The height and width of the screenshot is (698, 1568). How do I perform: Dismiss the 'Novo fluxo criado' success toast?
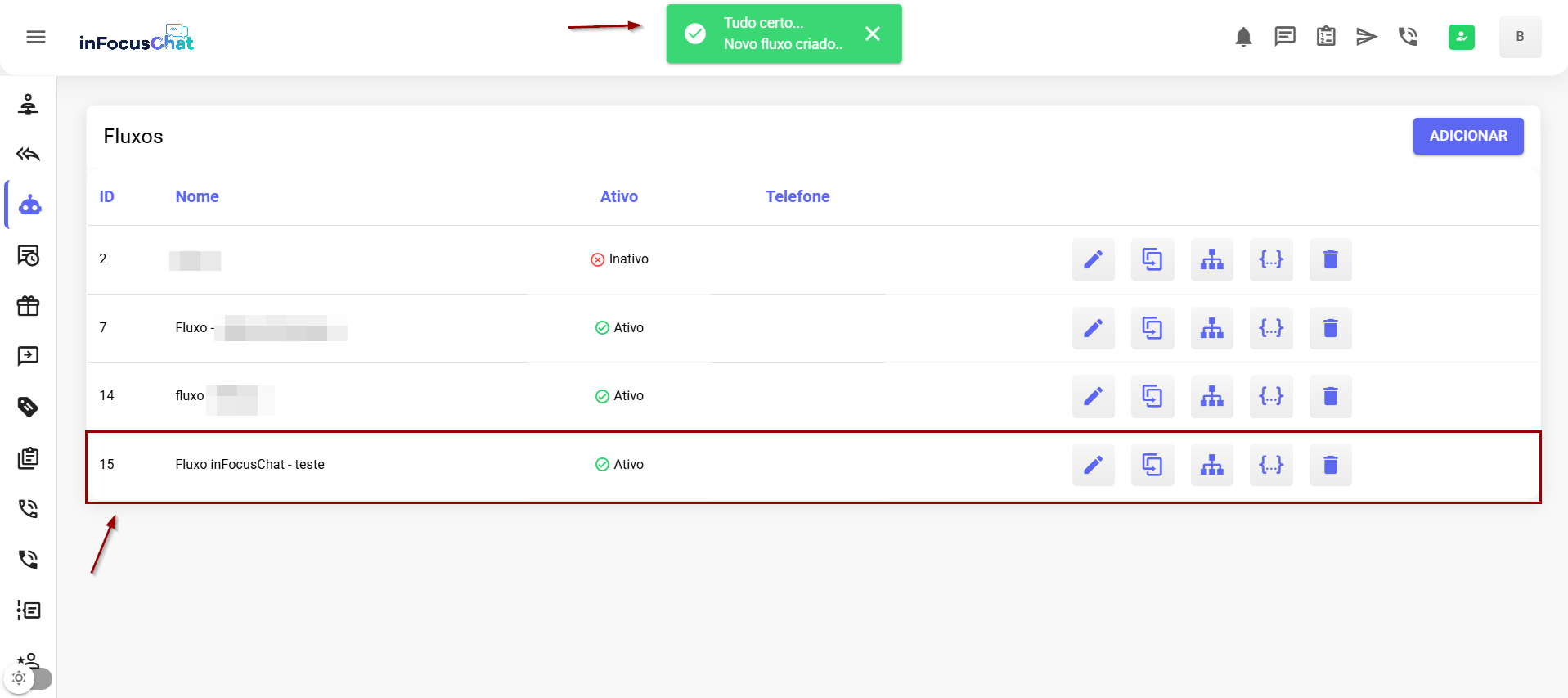point(872,34)
